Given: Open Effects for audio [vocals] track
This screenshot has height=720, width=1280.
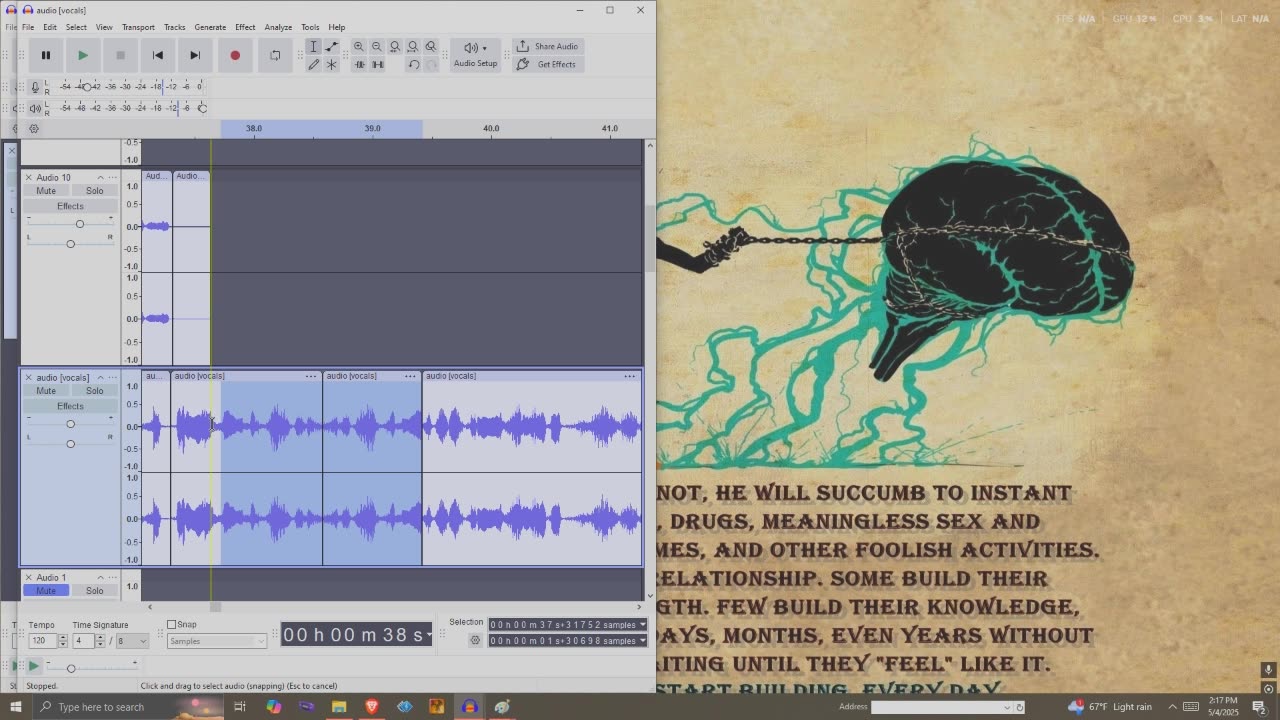Looking at the screenshot, I should coord(70,406).
